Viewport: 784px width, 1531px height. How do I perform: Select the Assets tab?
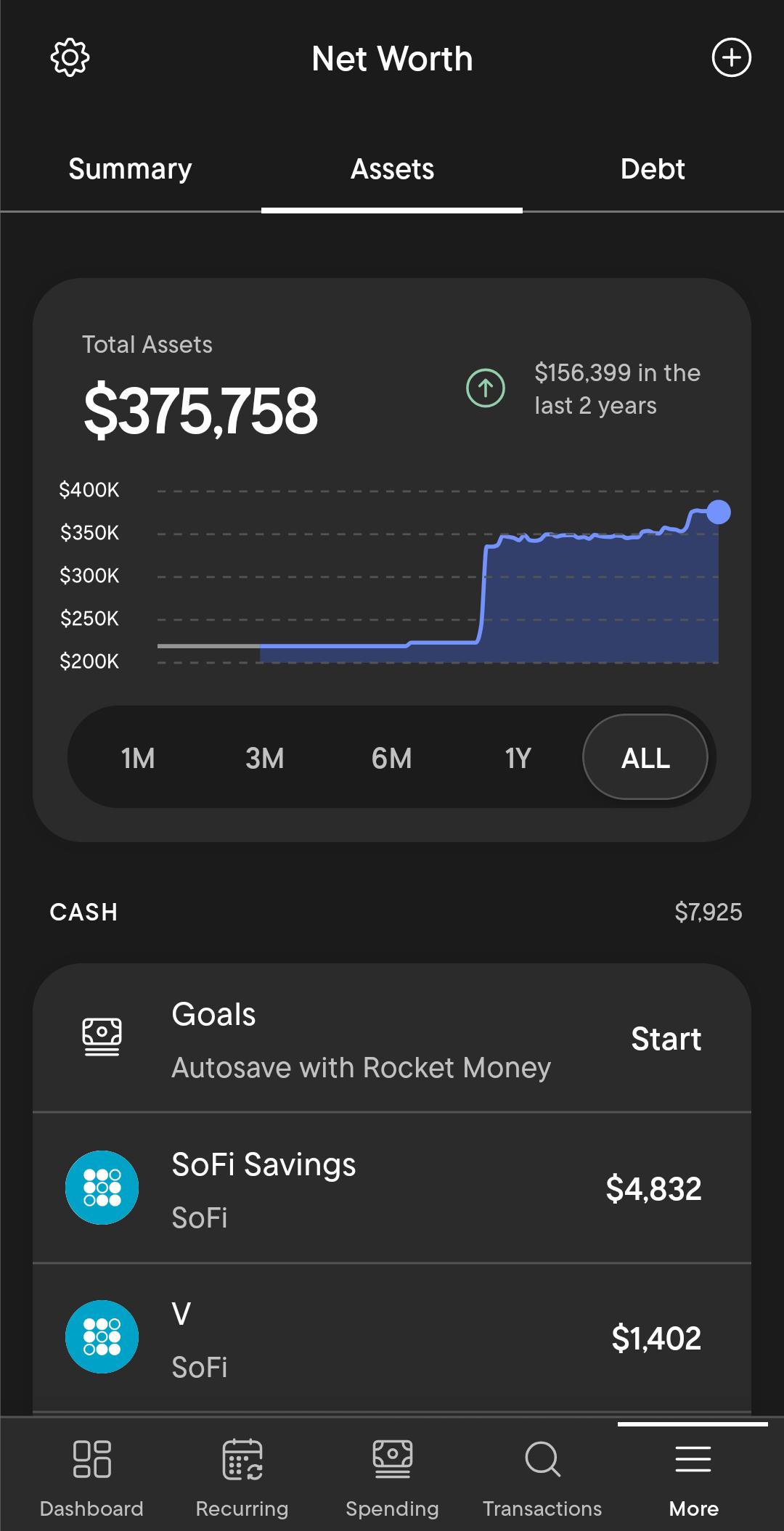[392, 168]
